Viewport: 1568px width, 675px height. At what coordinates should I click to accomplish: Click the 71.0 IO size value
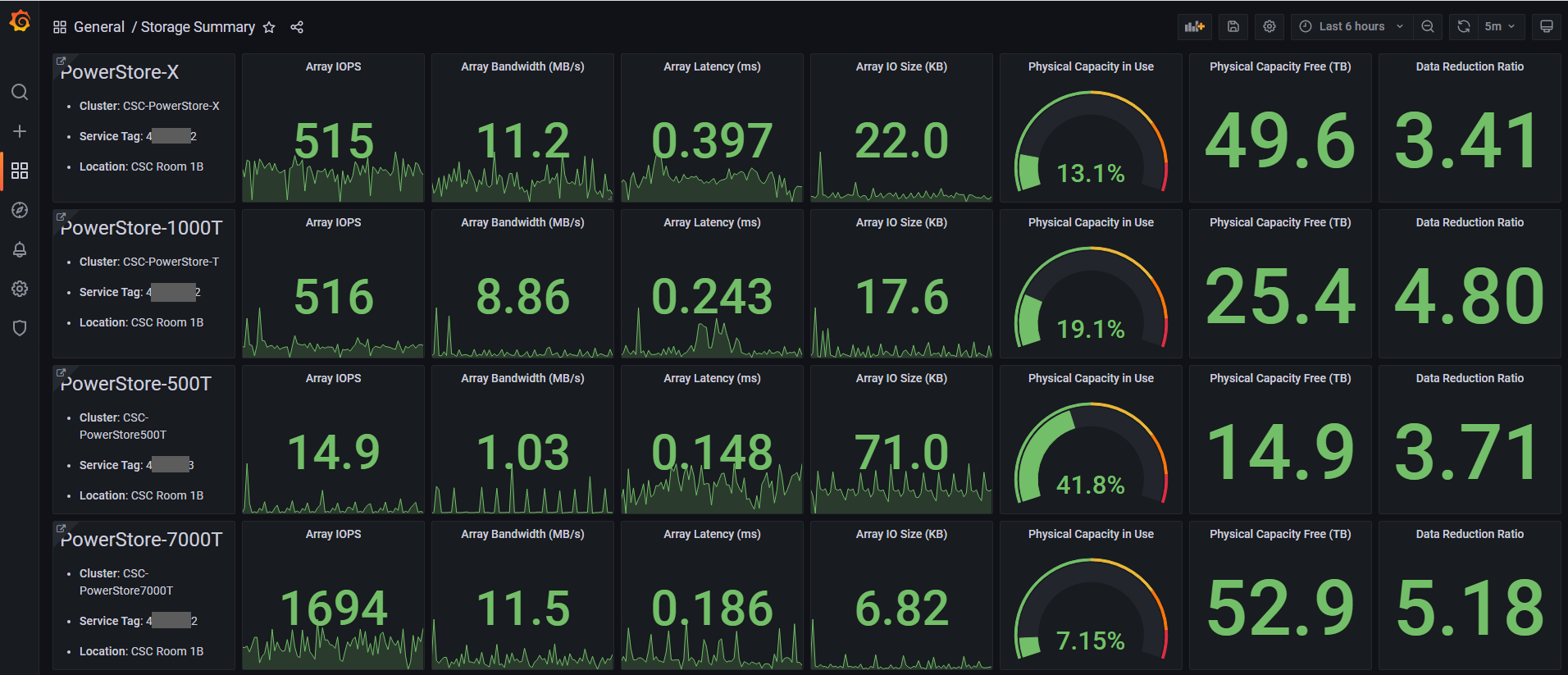tap(901, 453)
